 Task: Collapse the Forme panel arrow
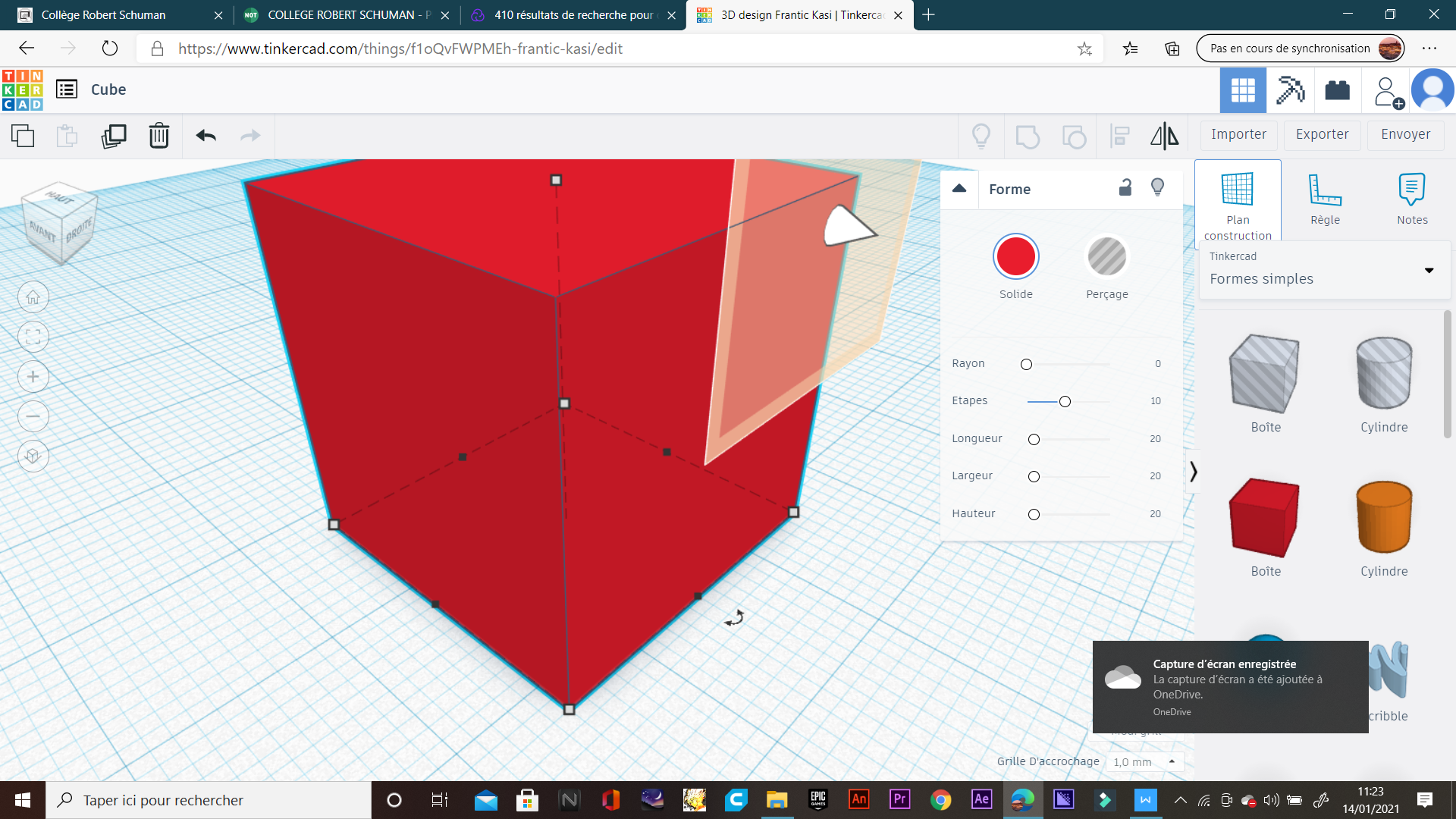coord(959,189)
